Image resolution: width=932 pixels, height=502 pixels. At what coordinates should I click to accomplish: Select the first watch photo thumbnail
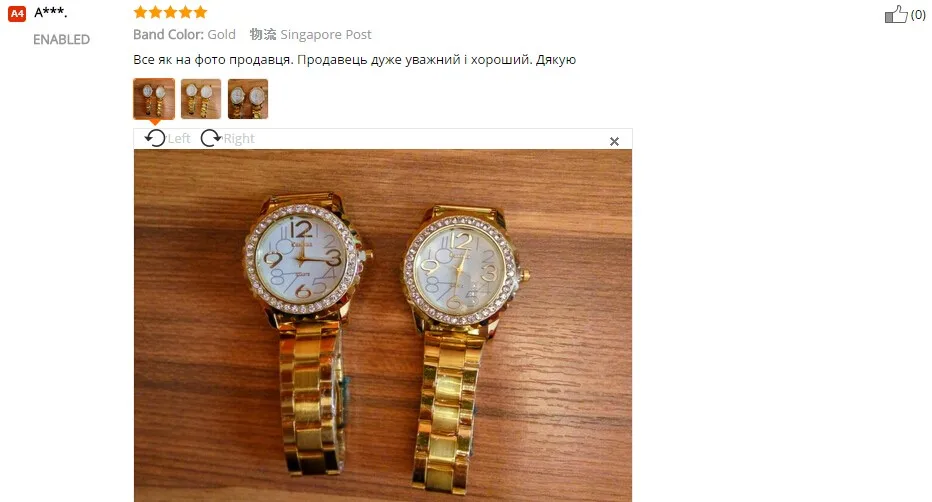[154, 99]
